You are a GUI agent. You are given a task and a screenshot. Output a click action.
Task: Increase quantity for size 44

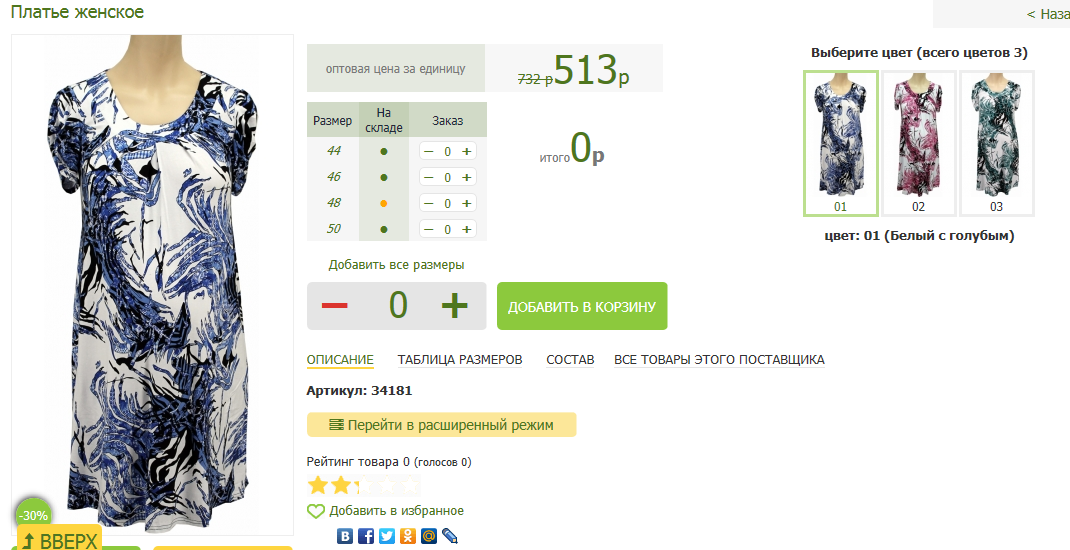tap(467, 151)
